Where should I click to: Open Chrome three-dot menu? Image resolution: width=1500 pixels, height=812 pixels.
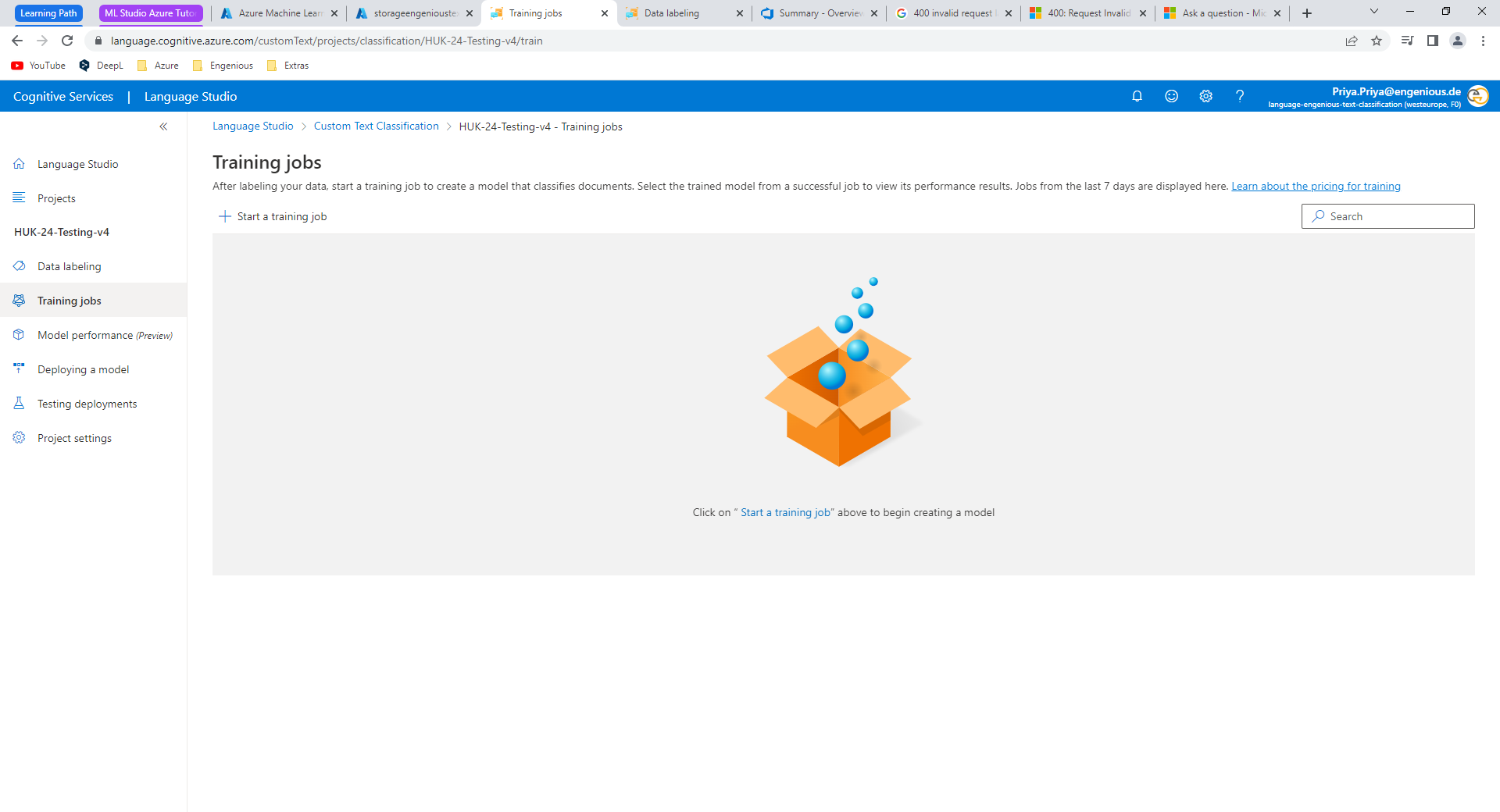pyautogui.click(x=1483, y=41)
